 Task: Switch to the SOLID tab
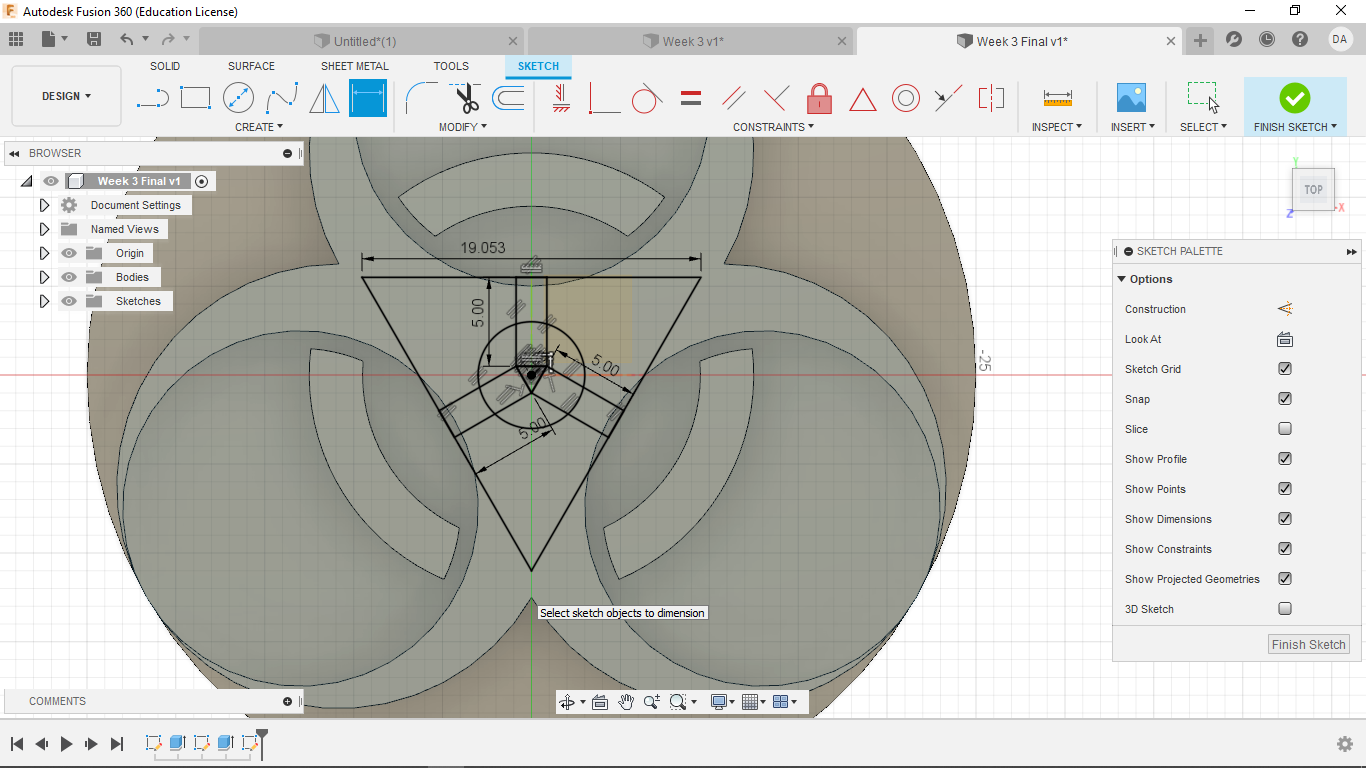[165, 66]
